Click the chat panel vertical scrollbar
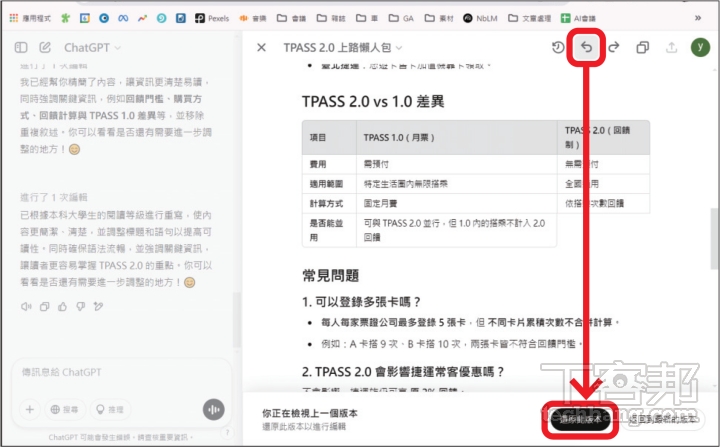This screenshot has height=447, width=720. 236,319
